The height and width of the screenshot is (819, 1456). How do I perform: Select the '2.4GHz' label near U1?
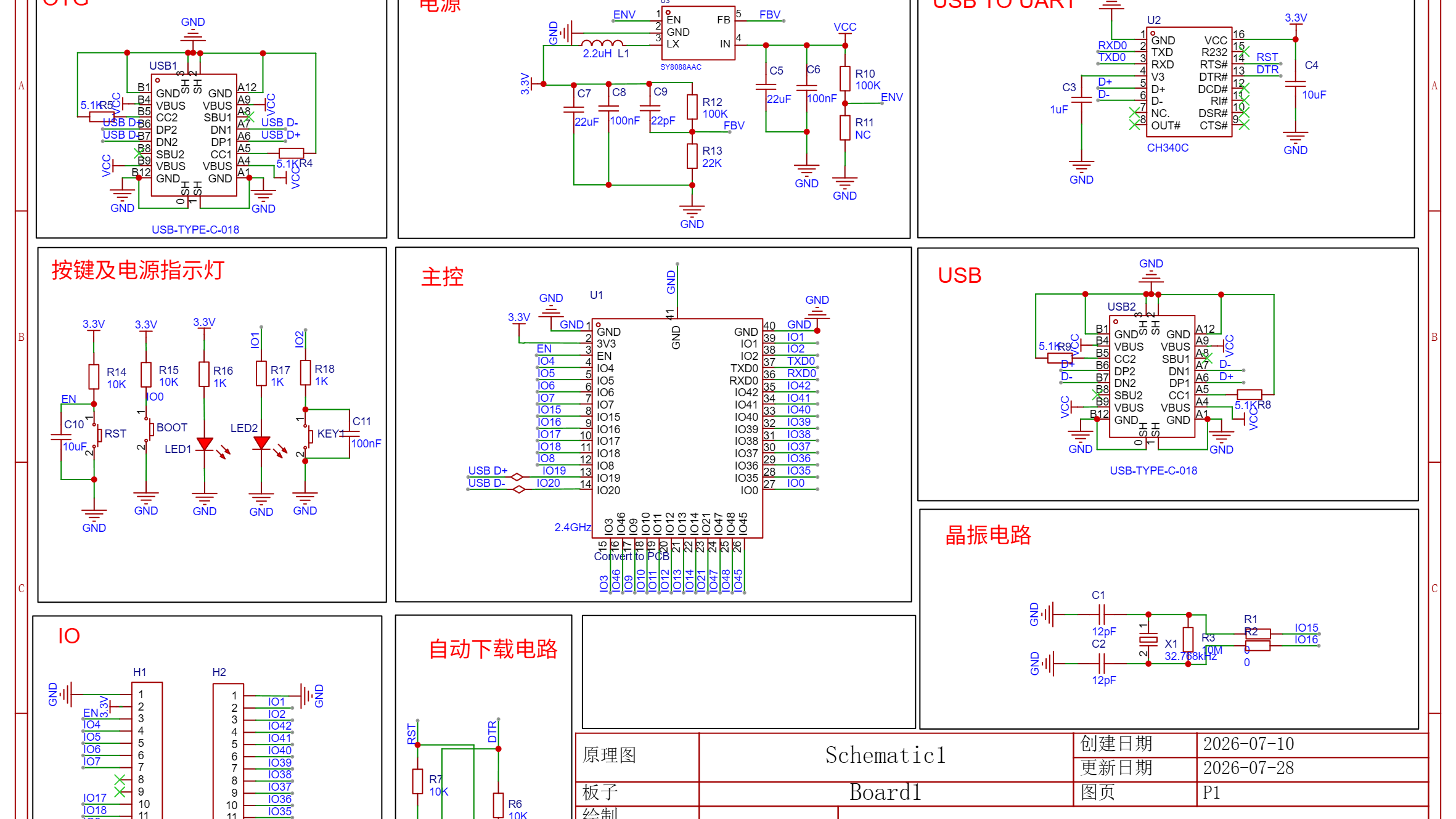coord(573,528)
